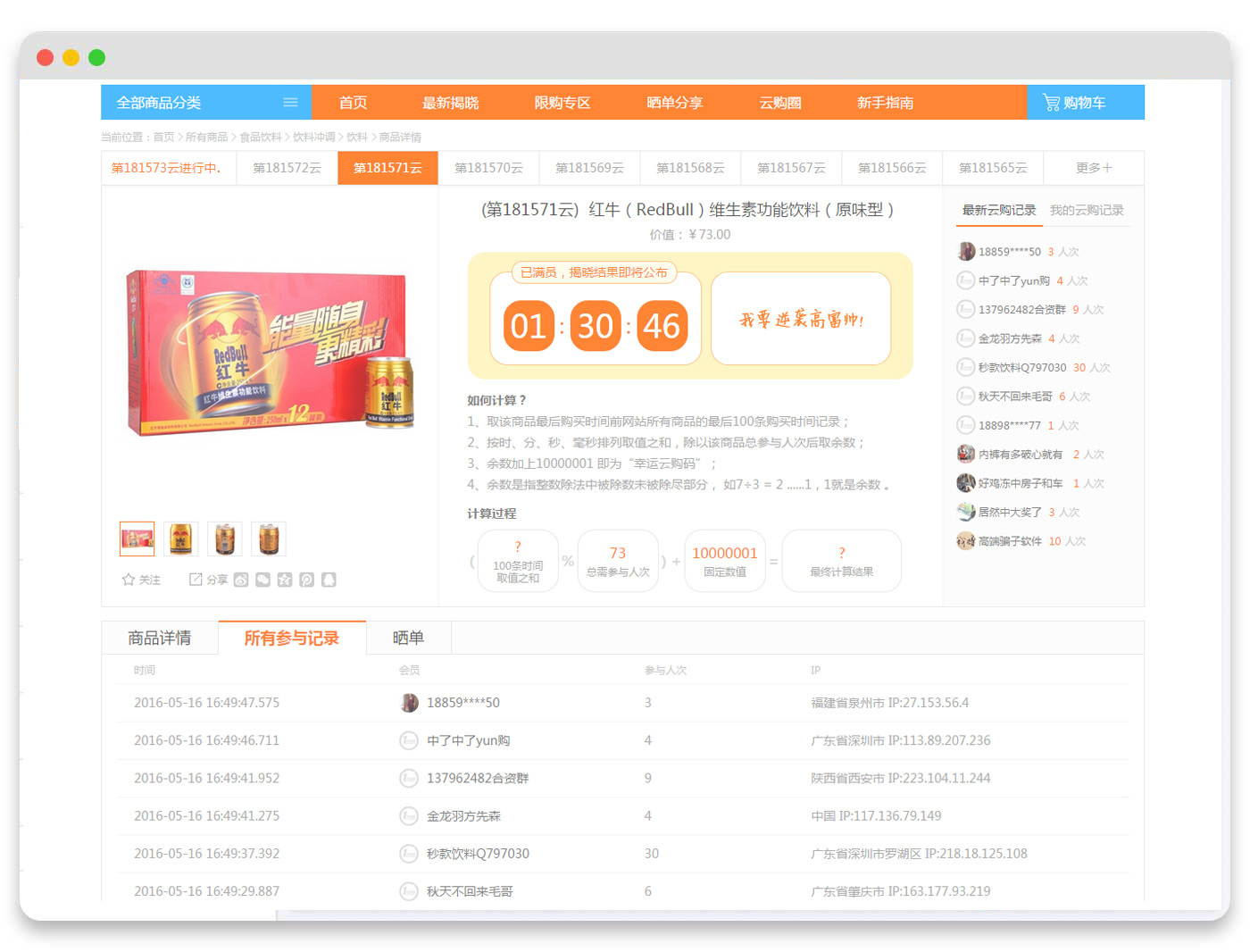Screen dimensions: 1250x952
Task: Click 我要逆袭高富帅 banner button
Action: tap(801, 319)
